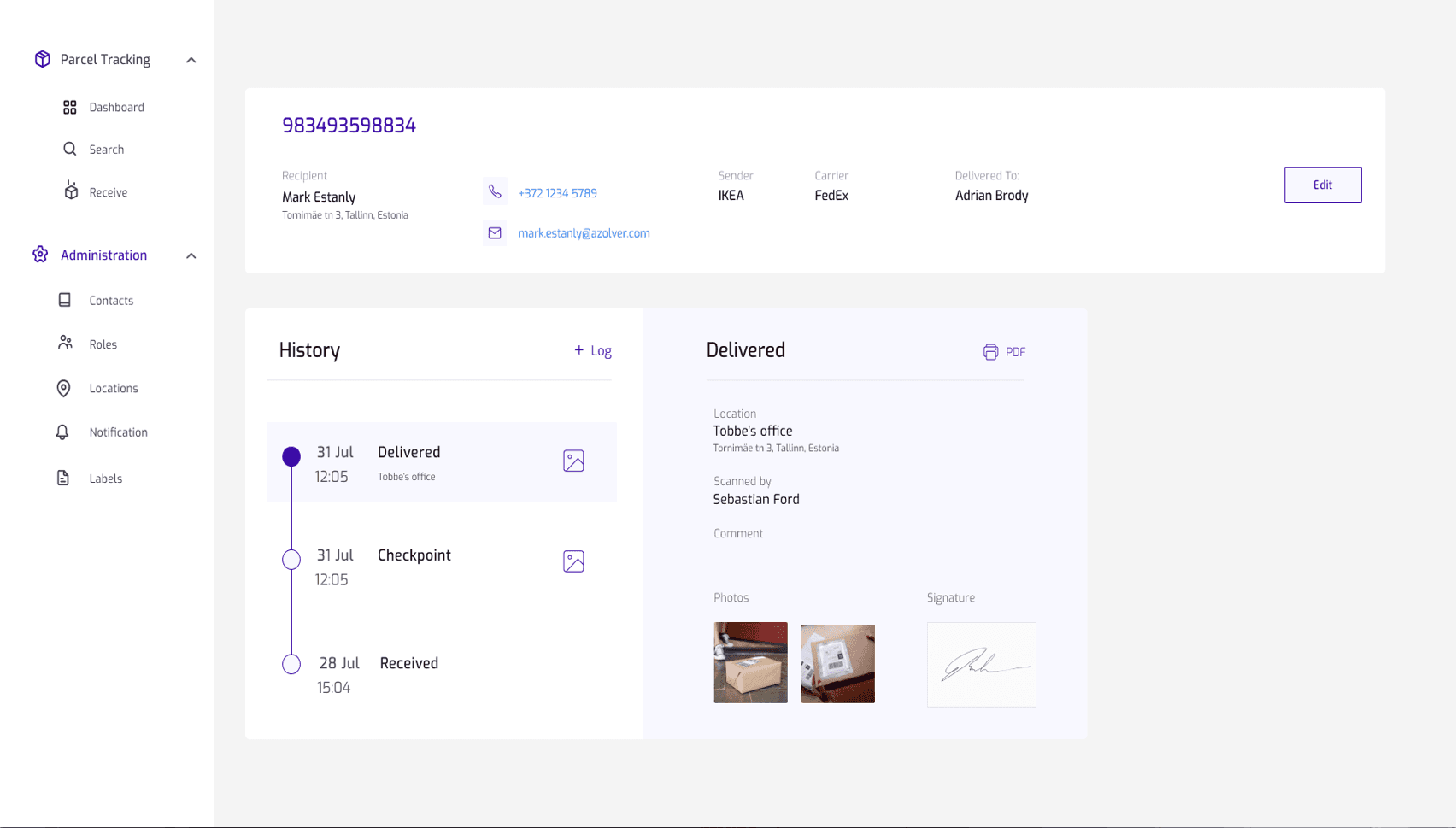Click the Edit button
The image size is (1456, 828).
click(1323, 185)
